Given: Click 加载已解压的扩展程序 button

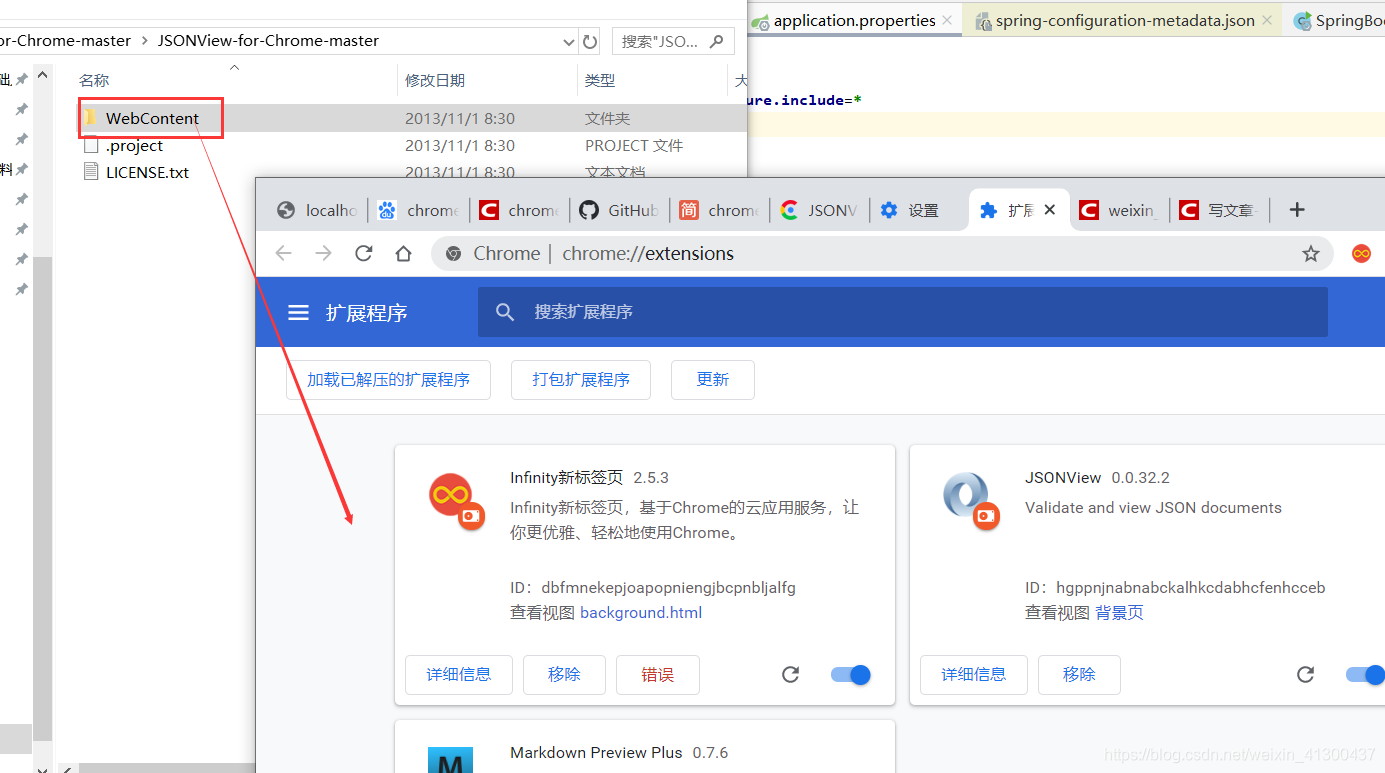Looking at the screenshot, I should pos(388,380).
